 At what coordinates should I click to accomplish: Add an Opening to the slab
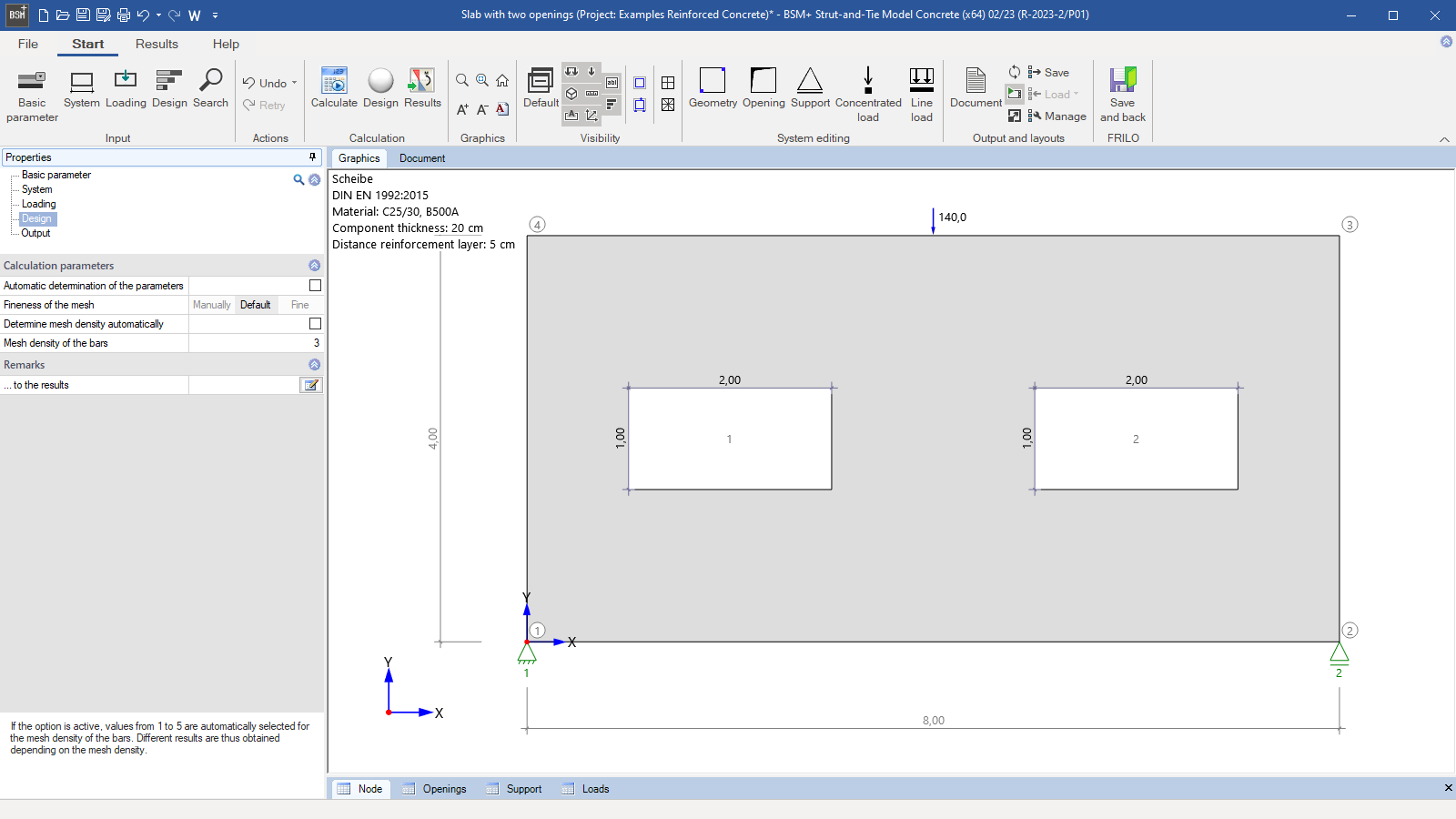[x=763, y=89]
